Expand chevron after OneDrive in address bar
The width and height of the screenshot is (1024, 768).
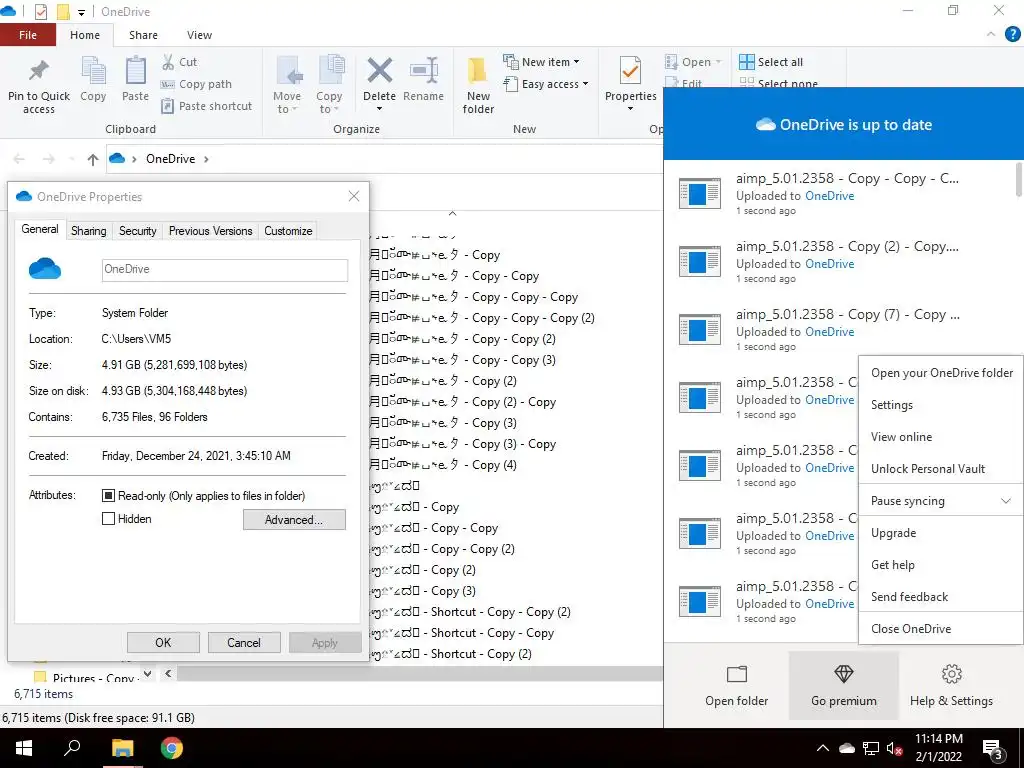pos(206,159)
